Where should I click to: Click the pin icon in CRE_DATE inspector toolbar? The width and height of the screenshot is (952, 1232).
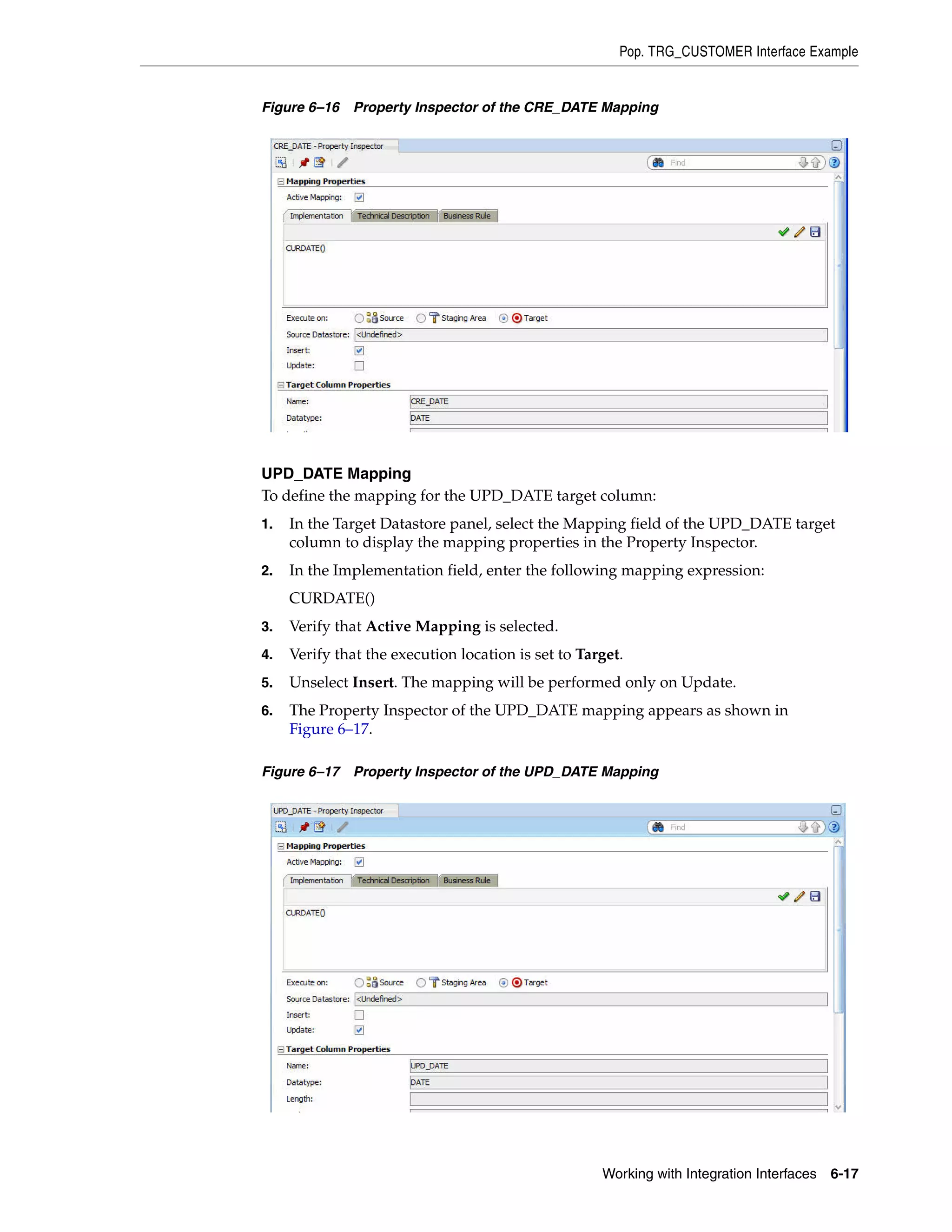[304, 162]
